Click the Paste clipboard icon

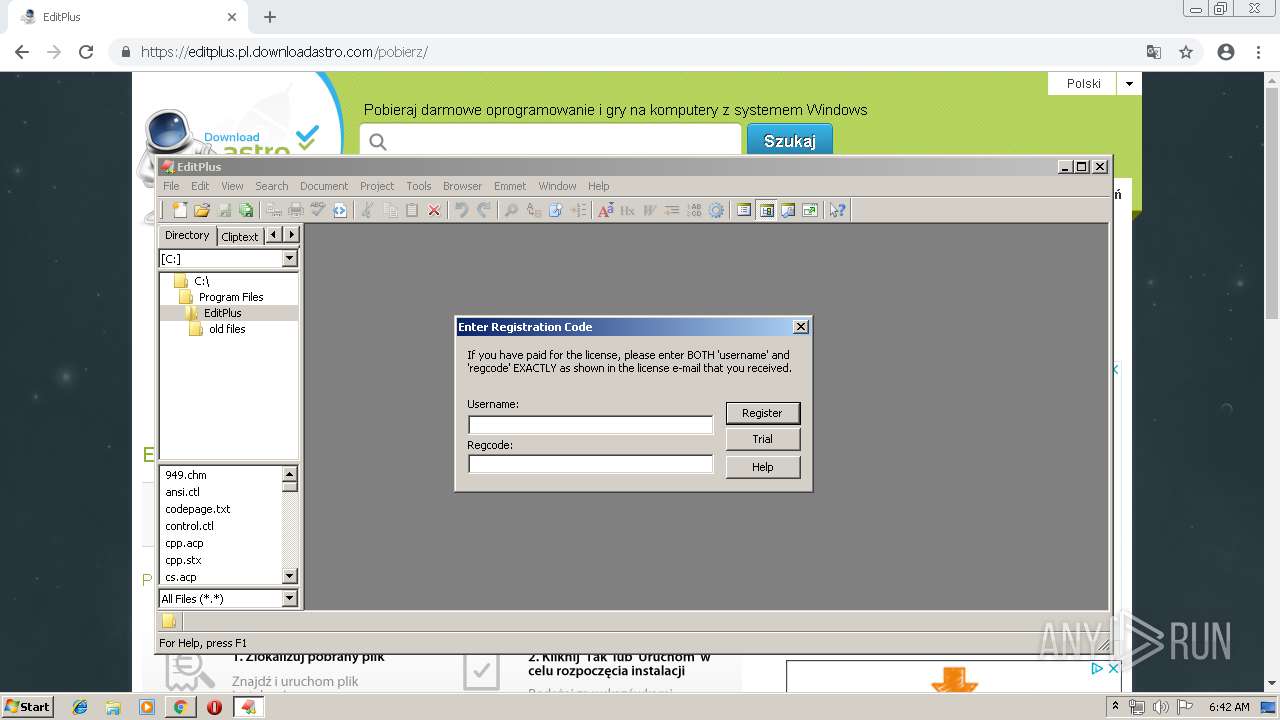pos(412,210)
